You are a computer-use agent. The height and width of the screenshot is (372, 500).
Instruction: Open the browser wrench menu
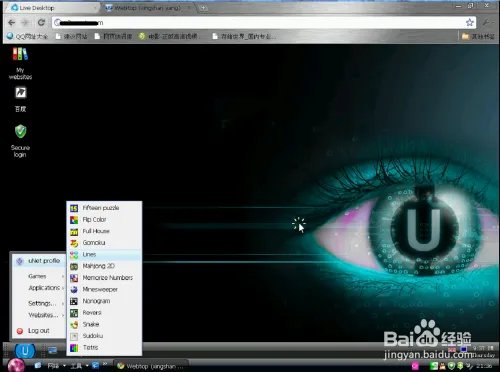[487, 23]
